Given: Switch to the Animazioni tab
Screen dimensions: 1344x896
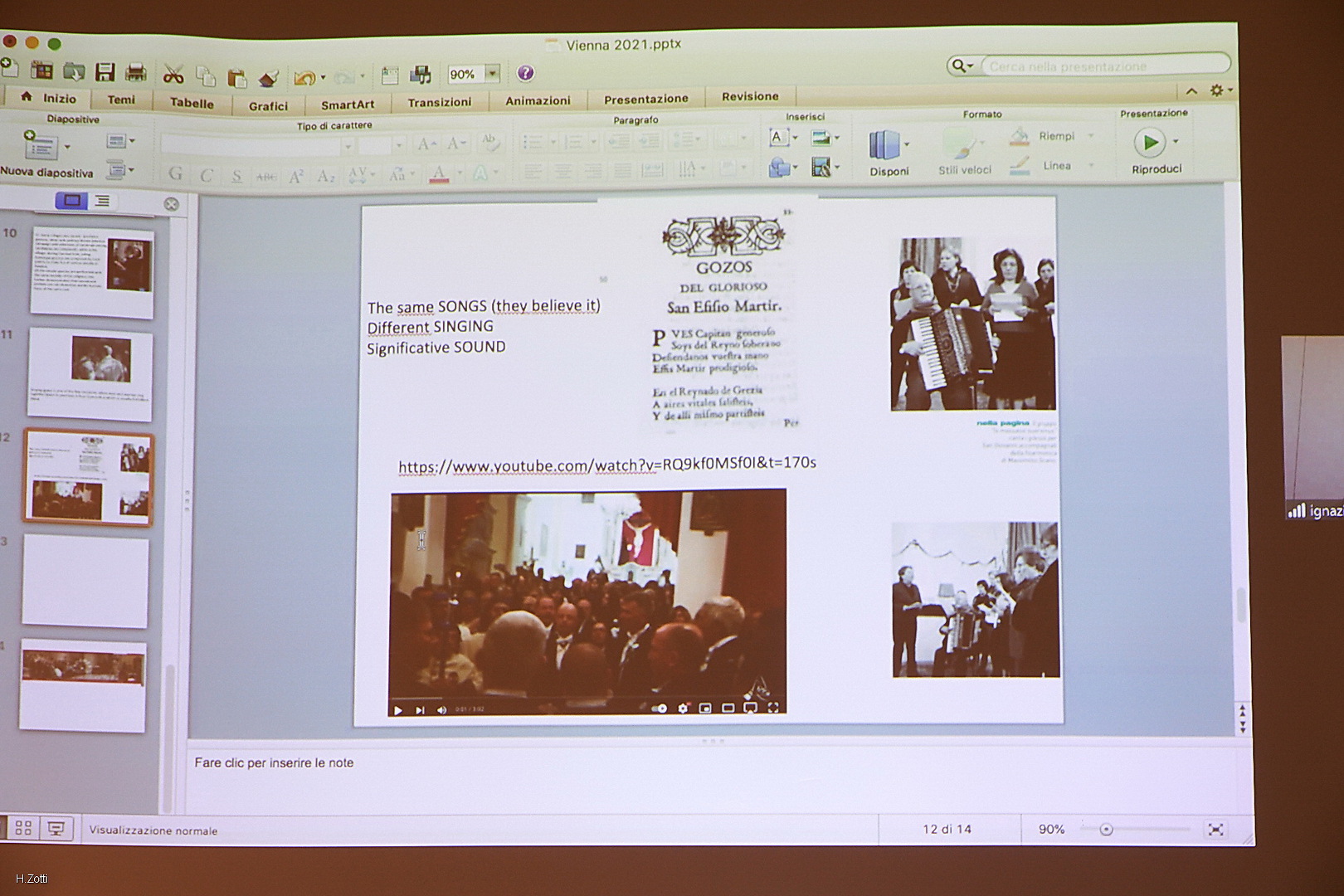Looking at the screenshot, I should point(538,100).
